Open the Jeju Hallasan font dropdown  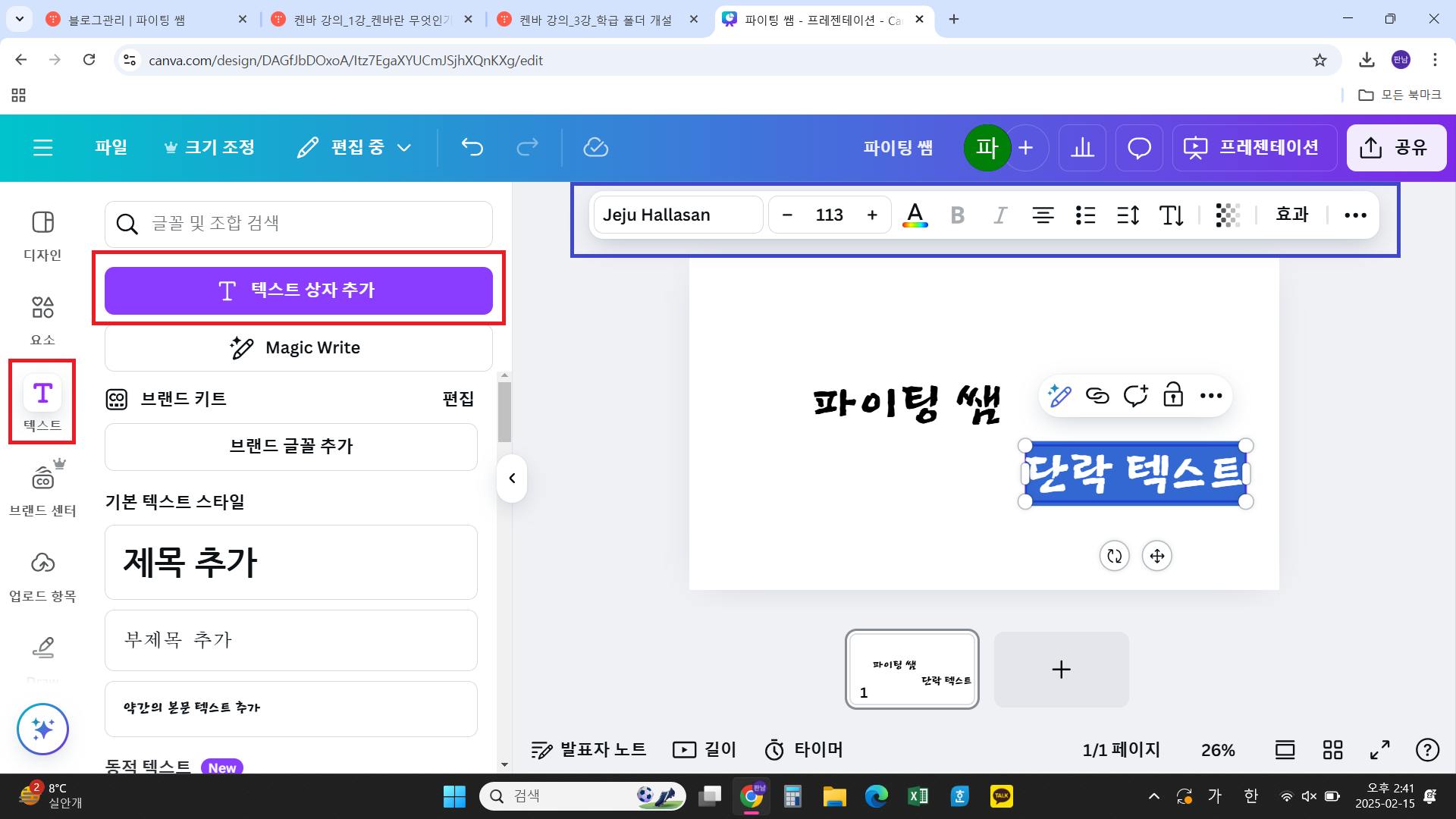point(677,215)
